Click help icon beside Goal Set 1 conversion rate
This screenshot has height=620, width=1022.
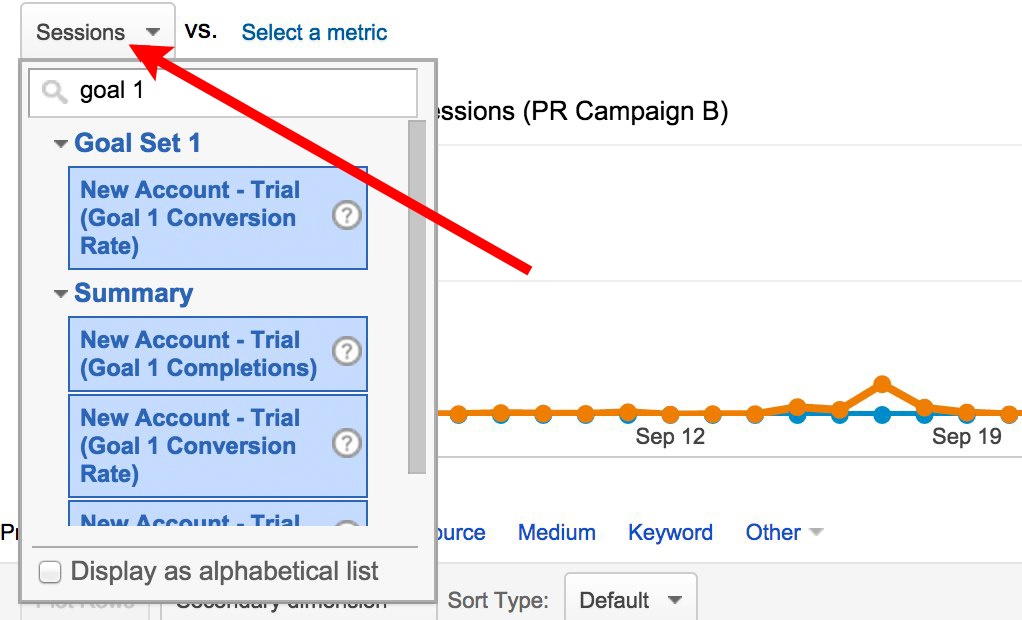tap(346, 217)
